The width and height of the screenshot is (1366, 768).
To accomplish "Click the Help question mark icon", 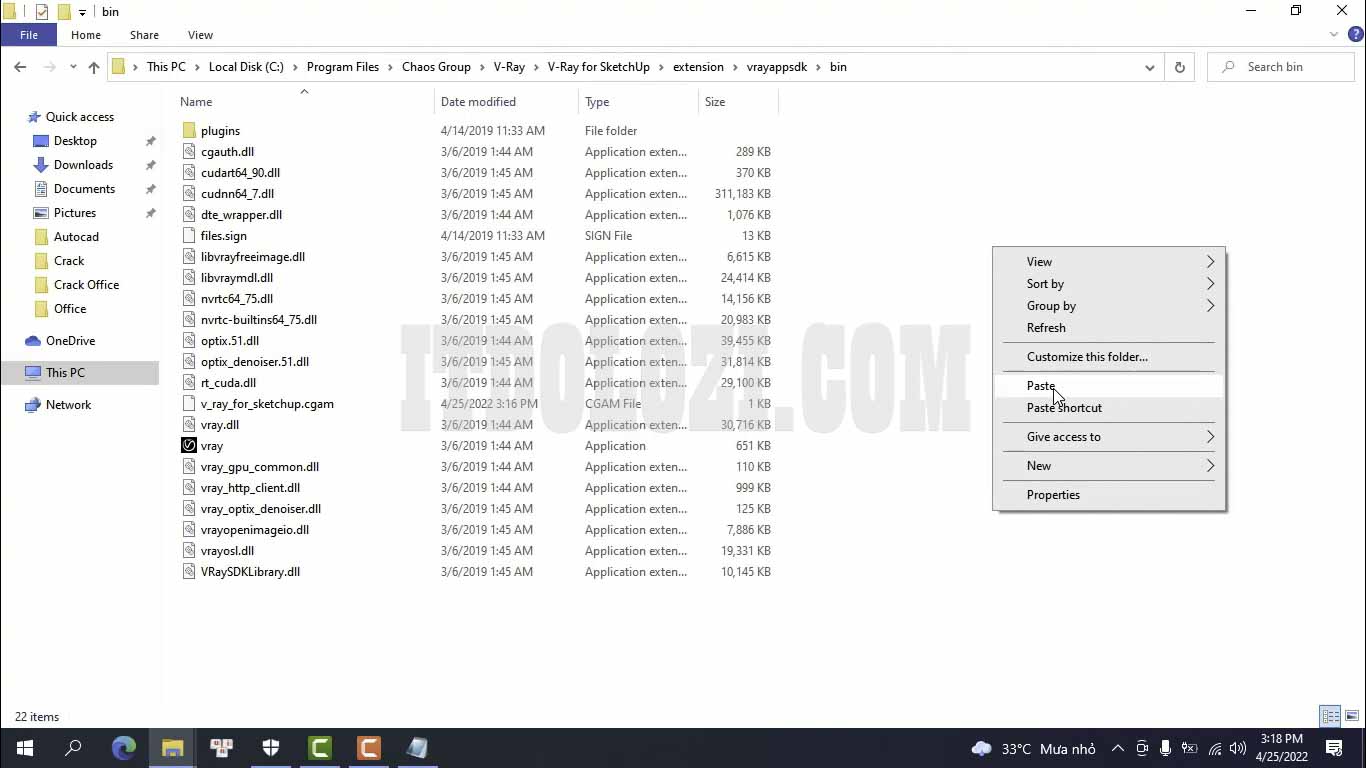I will coord(1355,35).
